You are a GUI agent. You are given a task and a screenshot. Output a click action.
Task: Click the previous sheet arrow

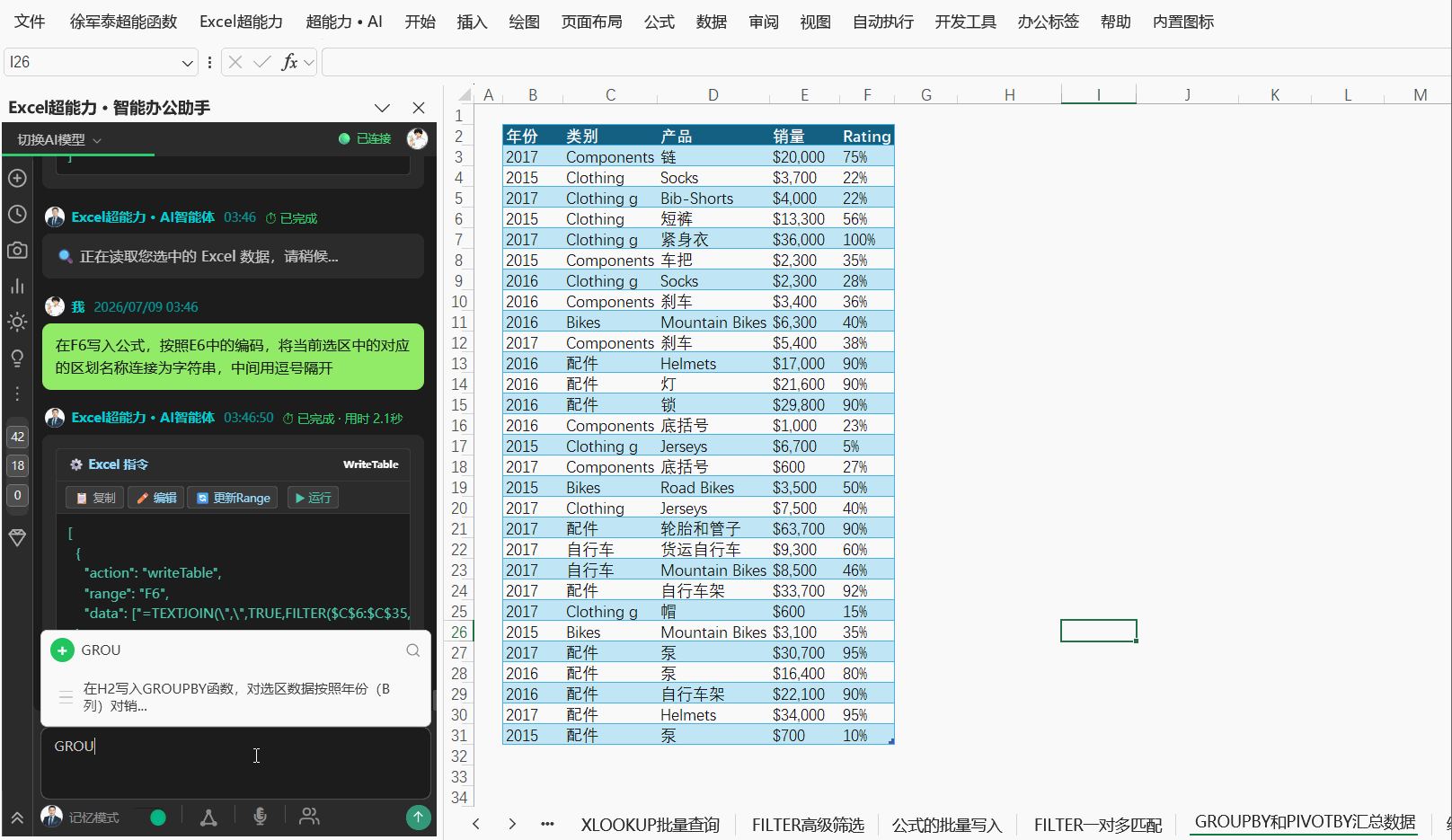coord(476,824)
